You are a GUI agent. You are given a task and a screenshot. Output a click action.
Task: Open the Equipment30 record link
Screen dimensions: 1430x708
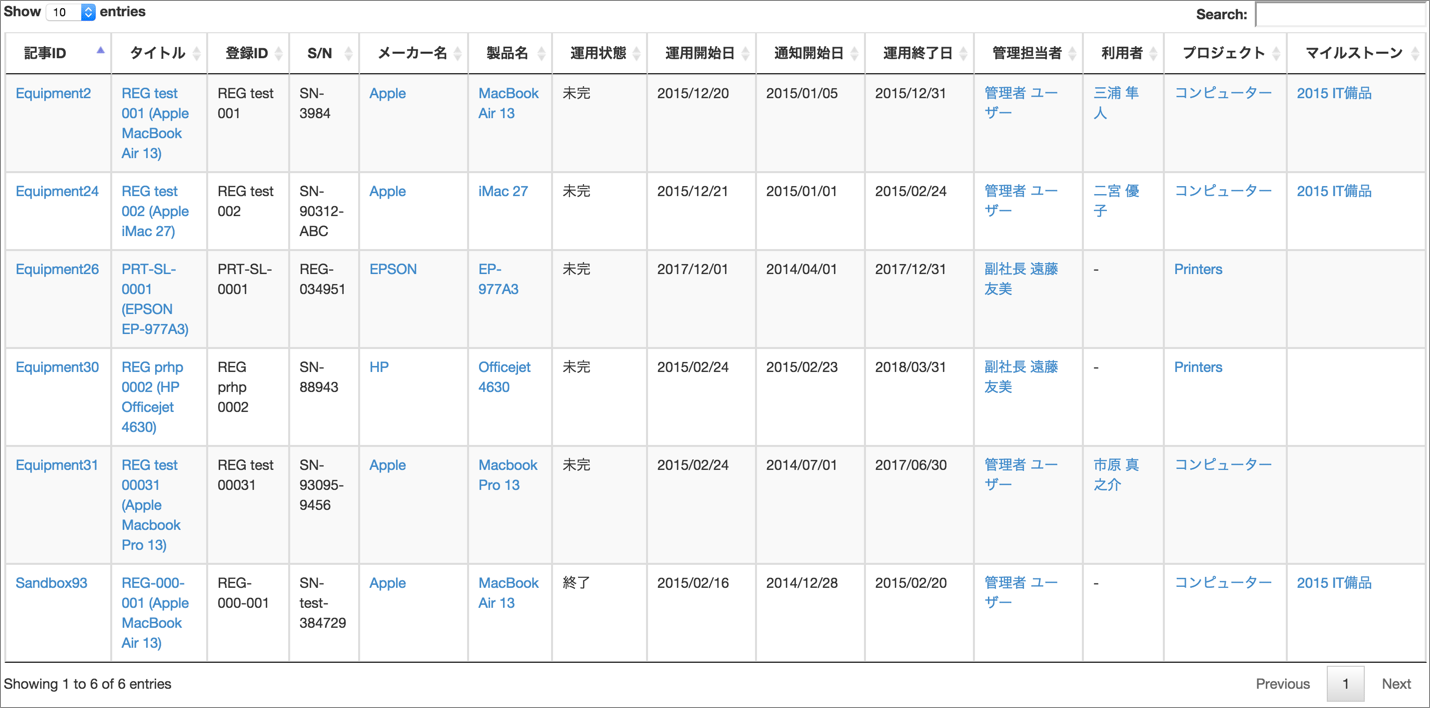coord(57,367)
